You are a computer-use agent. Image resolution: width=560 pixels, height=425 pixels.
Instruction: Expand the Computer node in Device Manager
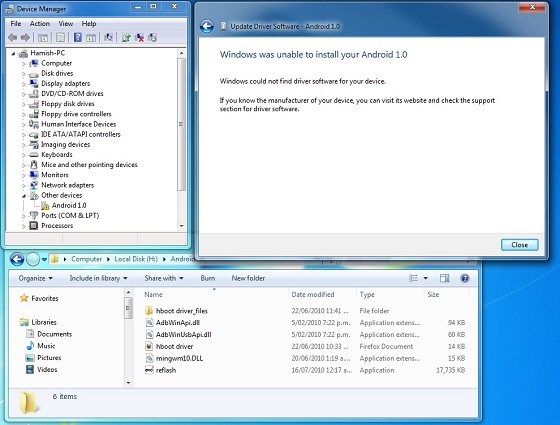pyautogui.click(x=24, y=64)
